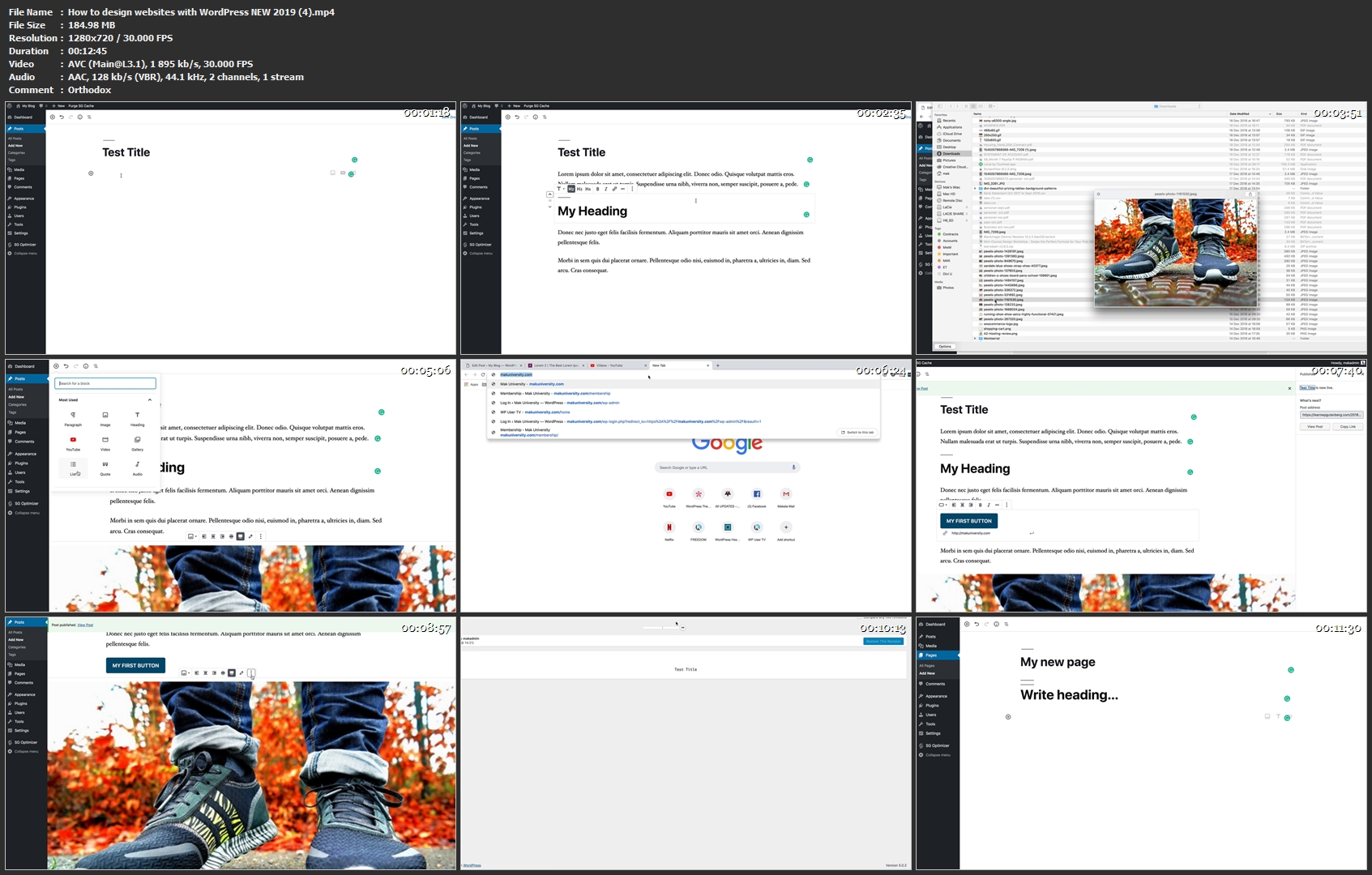Click the post address field, 00:07:40 frame
Screen dimensions: 1372x875
tap(1331, 415)
